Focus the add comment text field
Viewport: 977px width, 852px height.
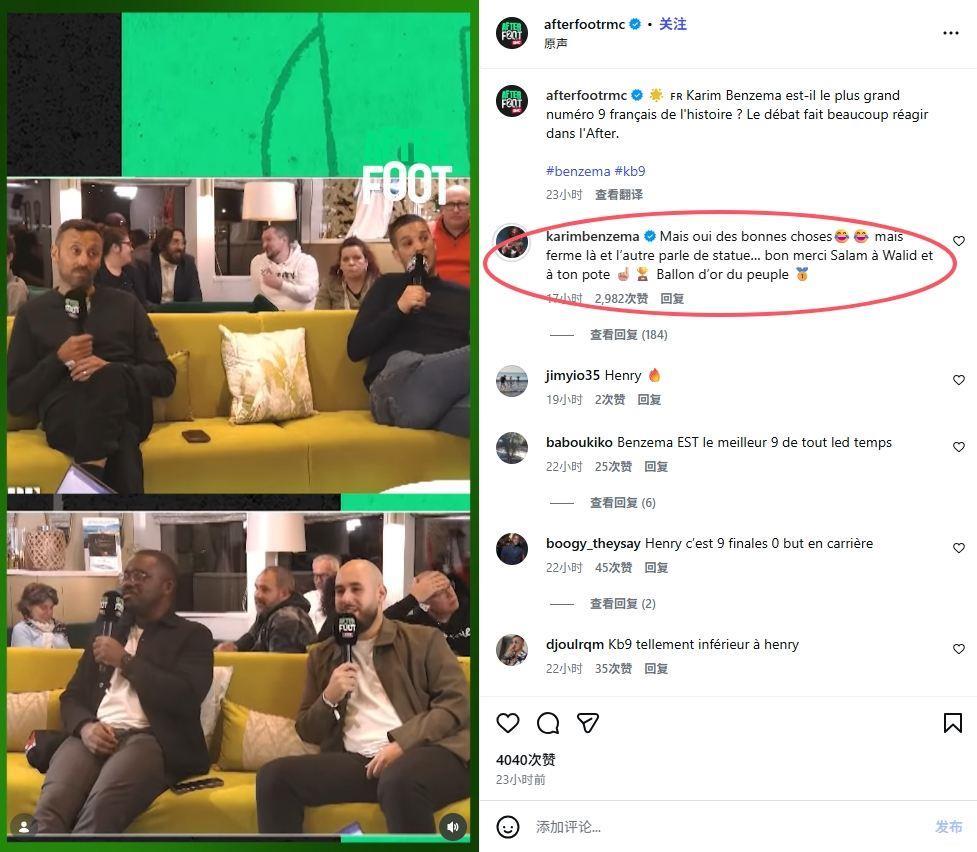point(729,827)
